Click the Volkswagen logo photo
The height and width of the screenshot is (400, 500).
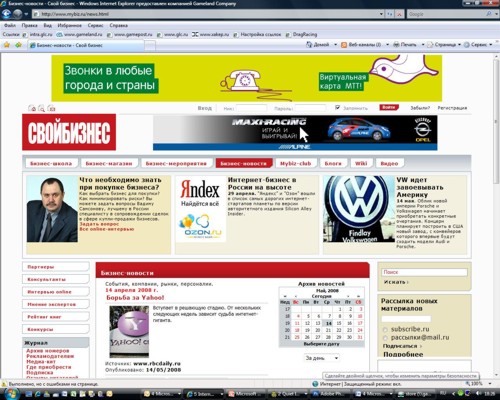point(359,209)
